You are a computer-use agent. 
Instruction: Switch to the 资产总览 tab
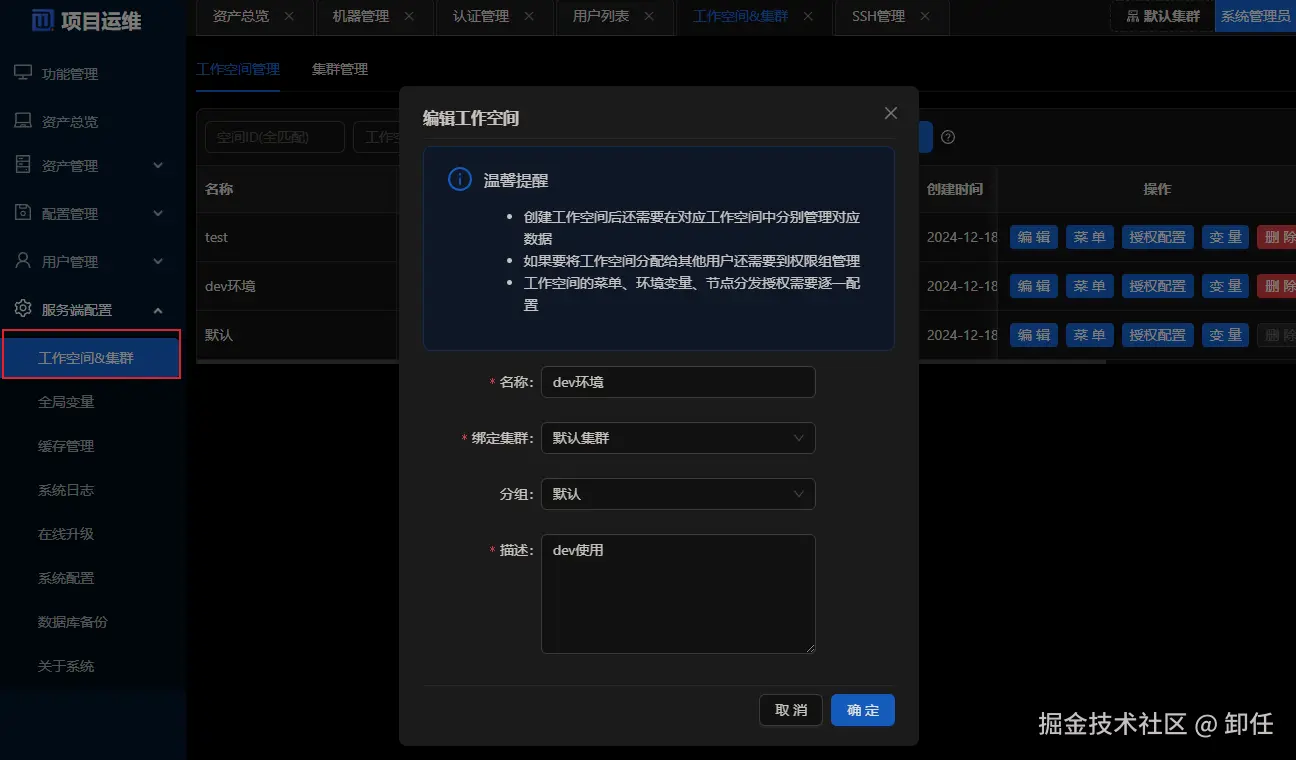241,16
